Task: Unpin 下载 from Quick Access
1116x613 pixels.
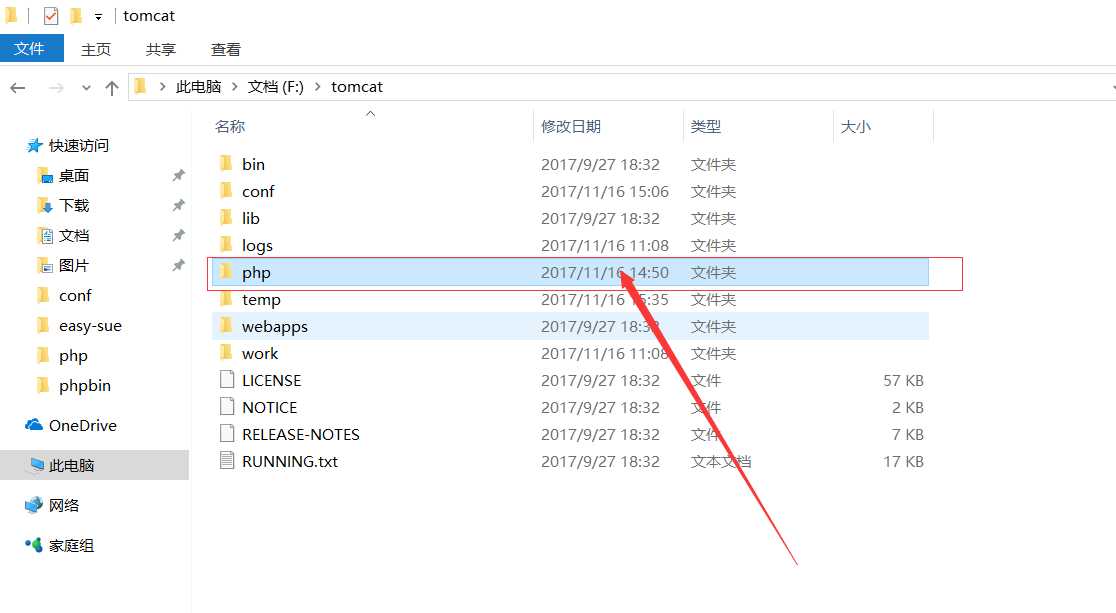Action: pos(179,205)
